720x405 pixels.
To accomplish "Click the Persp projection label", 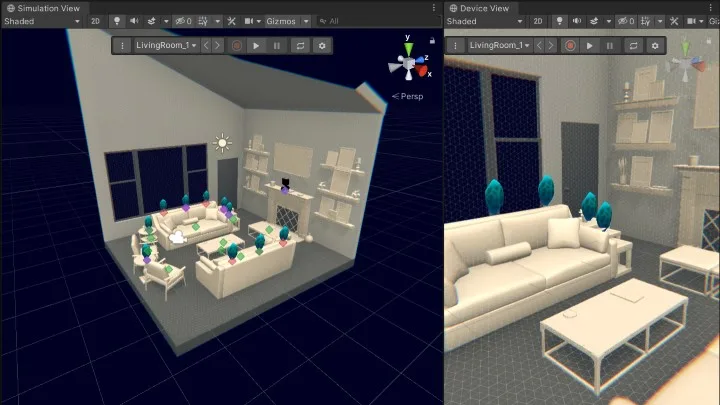I will click(408, 96).
